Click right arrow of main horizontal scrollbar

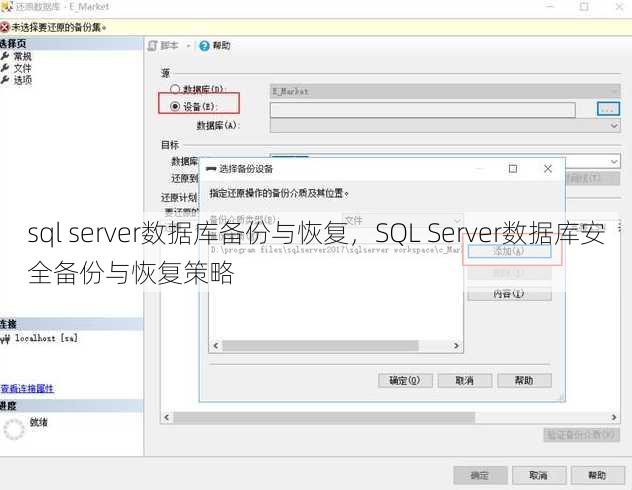coord(614,417)
